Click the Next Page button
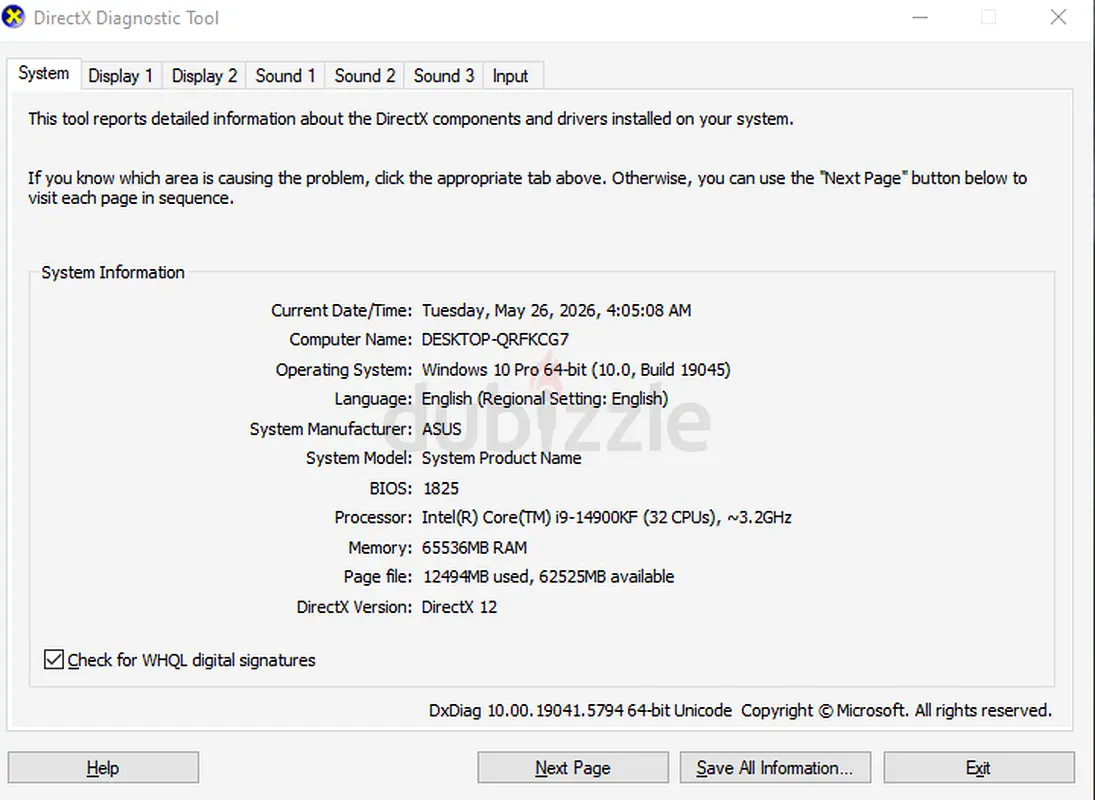The height and width of the screenshot is (800, 1095). 573,768
